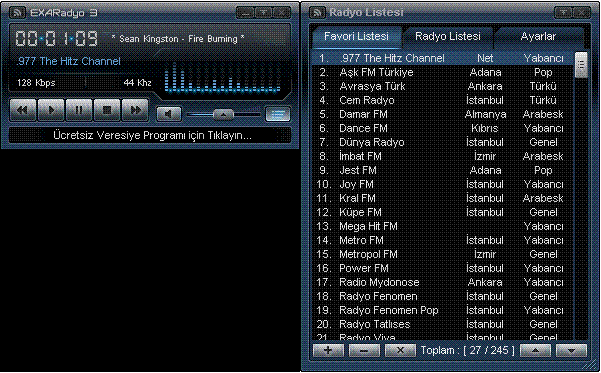Move selection up with the up arrow
The image size is (601, 373).
535,350
